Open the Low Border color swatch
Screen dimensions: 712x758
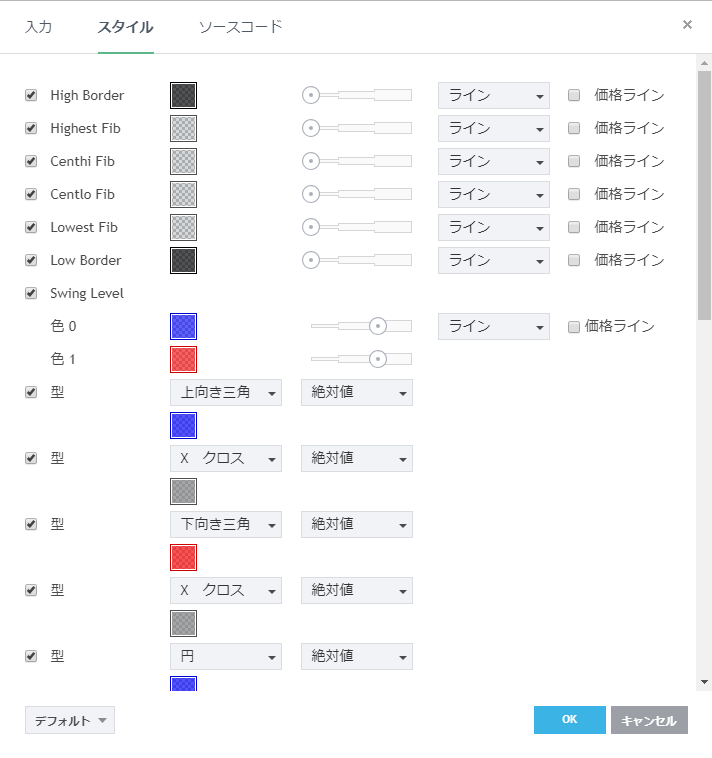183,260
